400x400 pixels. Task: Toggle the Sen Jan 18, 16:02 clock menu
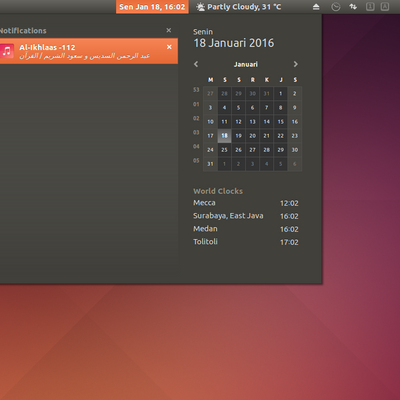(x=152, y=7)
